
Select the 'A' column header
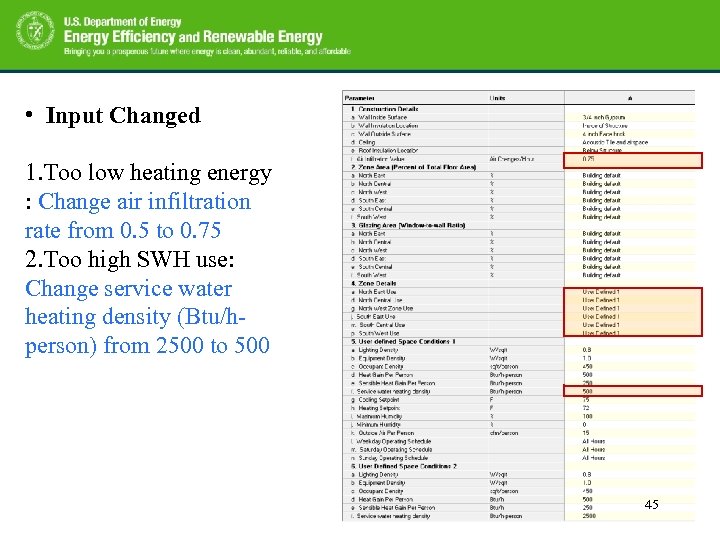pyautogui.click(x=630, y=98)
